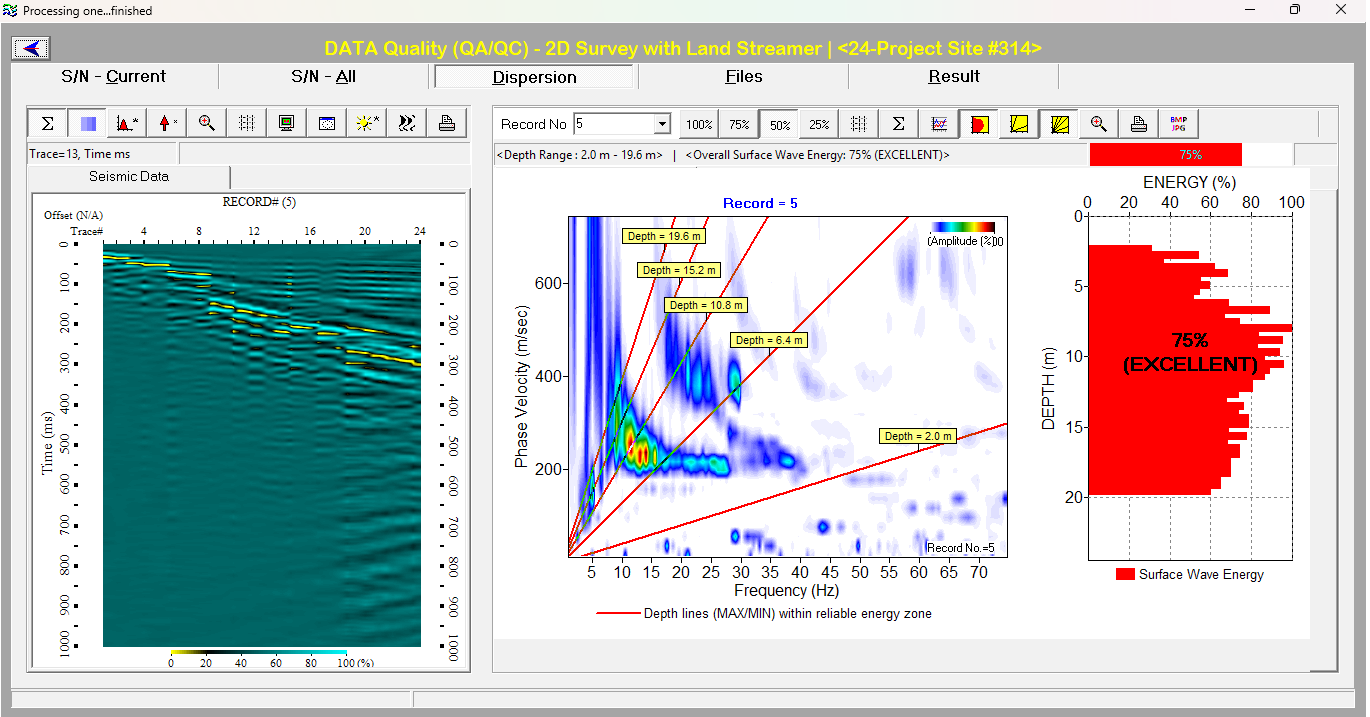Select the S/N - All tab

pos(323,77)
